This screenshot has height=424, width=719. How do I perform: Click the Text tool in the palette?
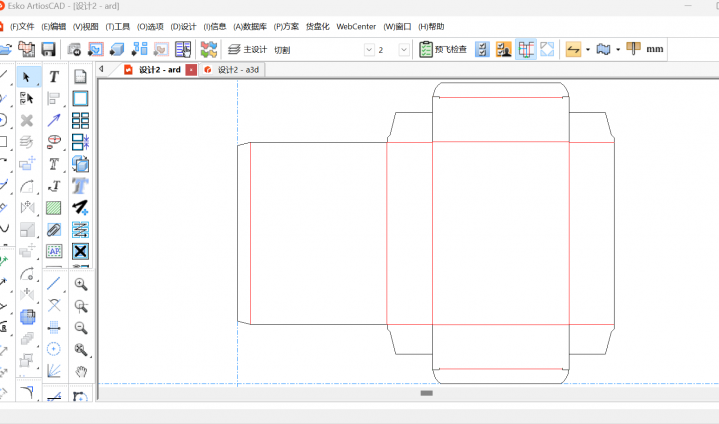pyautogui.click(x=54, y=76)
